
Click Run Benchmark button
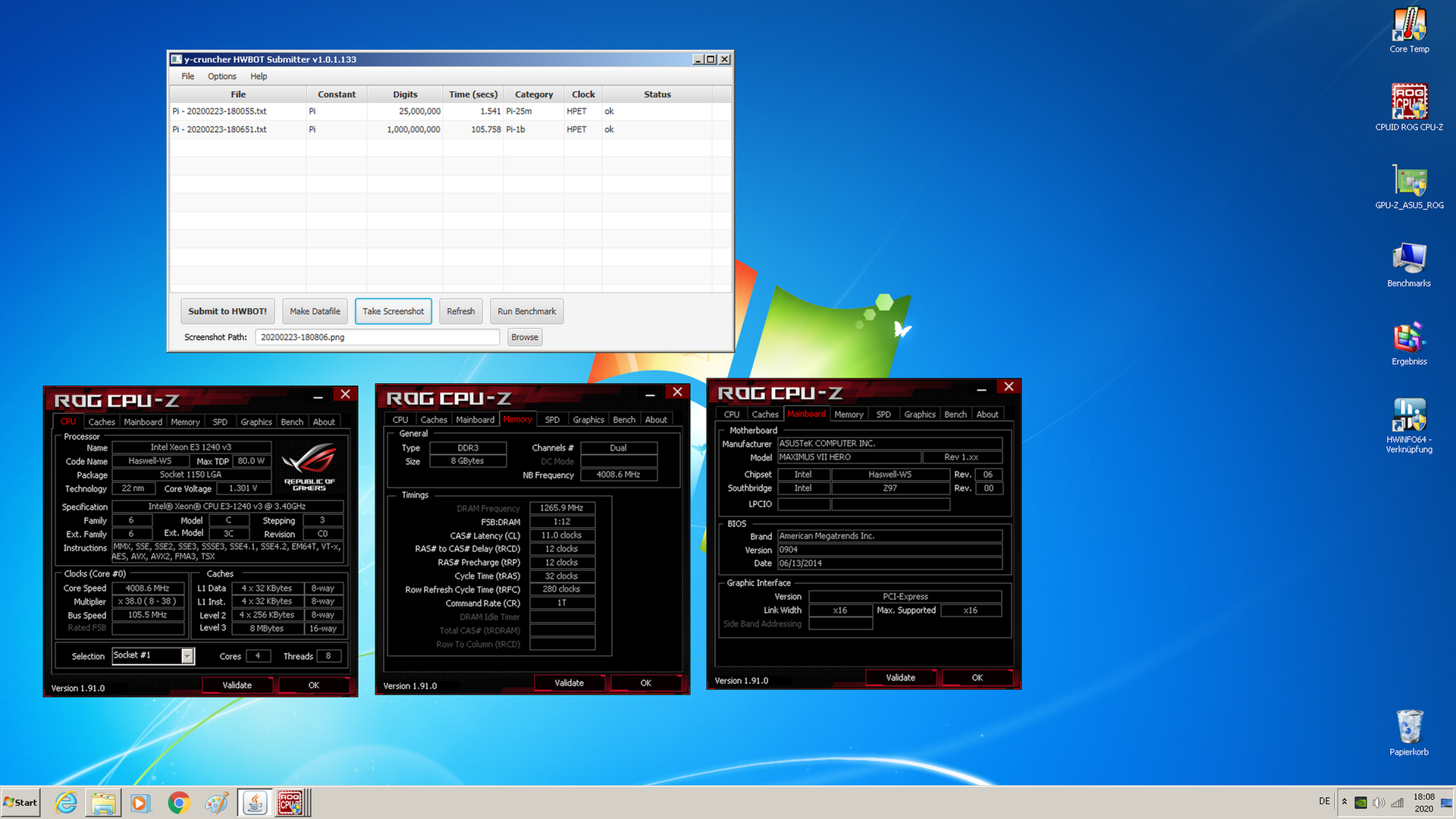pyautogui.click(x=526, y=311)
